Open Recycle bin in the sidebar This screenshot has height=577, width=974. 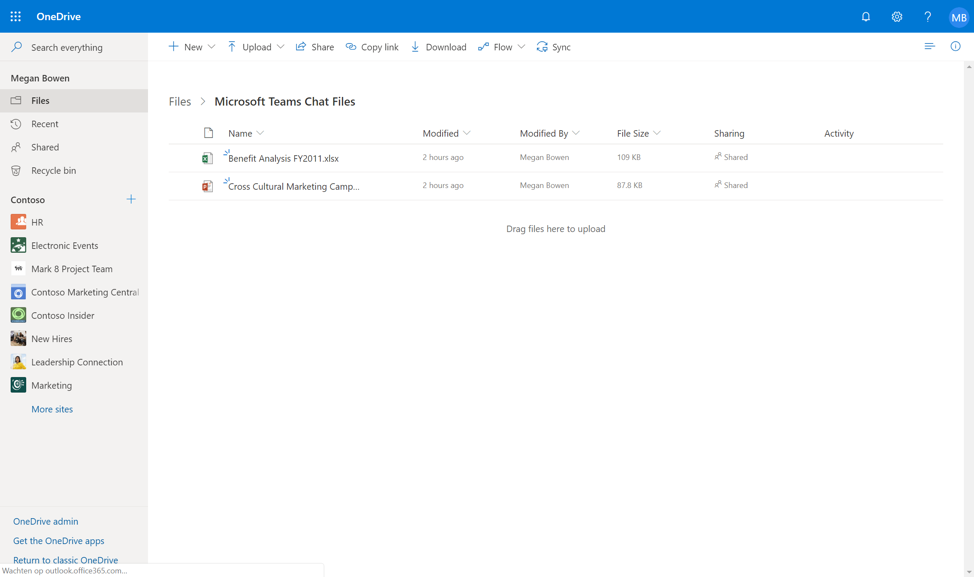pyautogui.click(x=74, y=171)
